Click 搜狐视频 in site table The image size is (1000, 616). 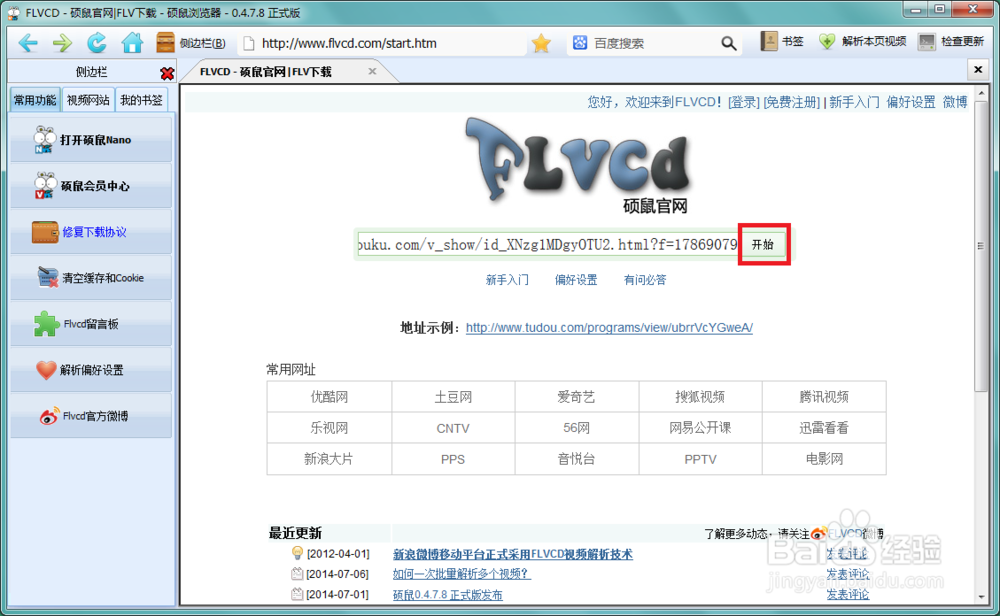700,397
